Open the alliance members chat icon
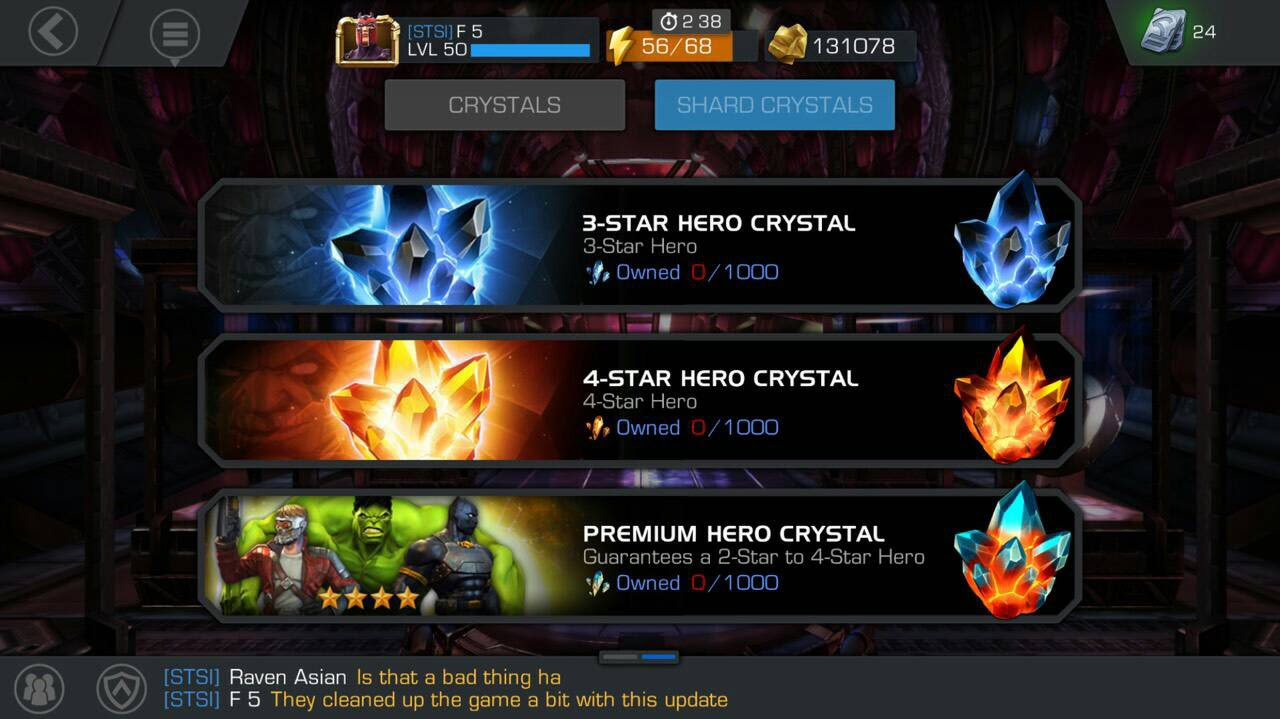 [40, 688]
